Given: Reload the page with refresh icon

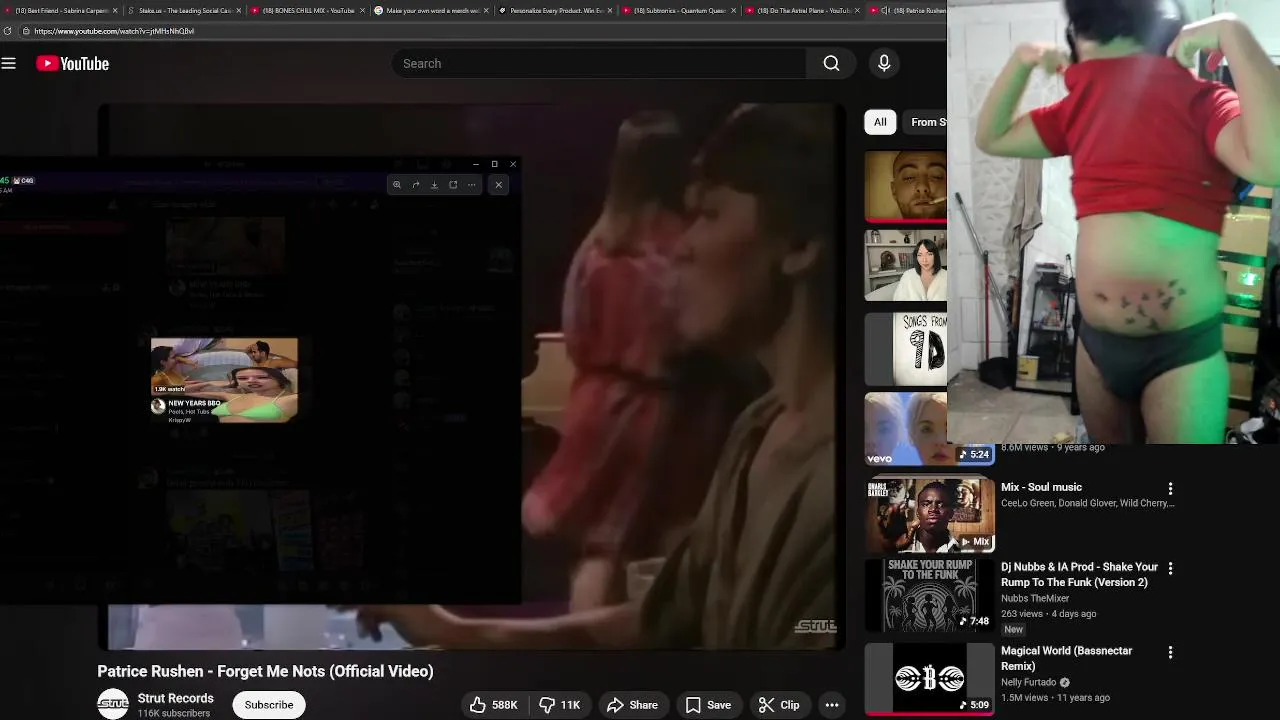Looking at the screenshot, I should click(x=7, y=31).
